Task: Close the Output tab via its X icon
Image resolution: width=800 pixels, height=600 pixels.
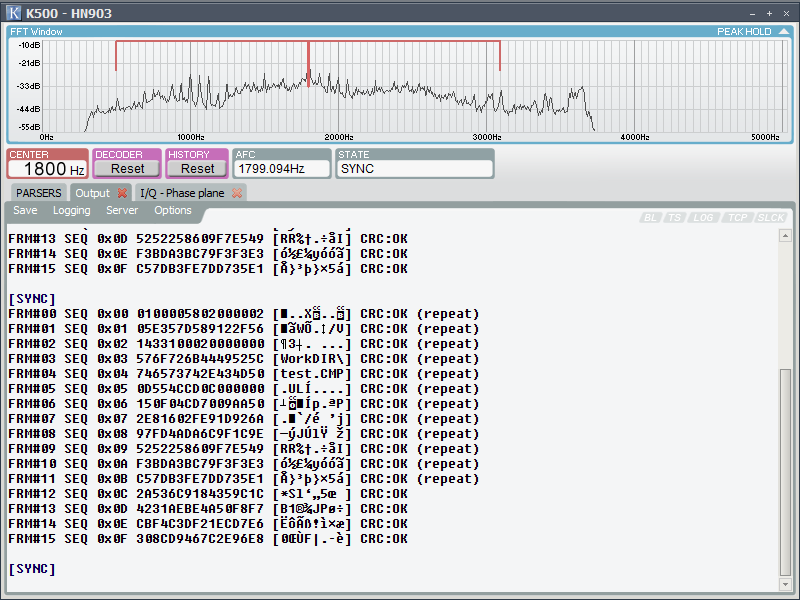Action: pos(121,193)
